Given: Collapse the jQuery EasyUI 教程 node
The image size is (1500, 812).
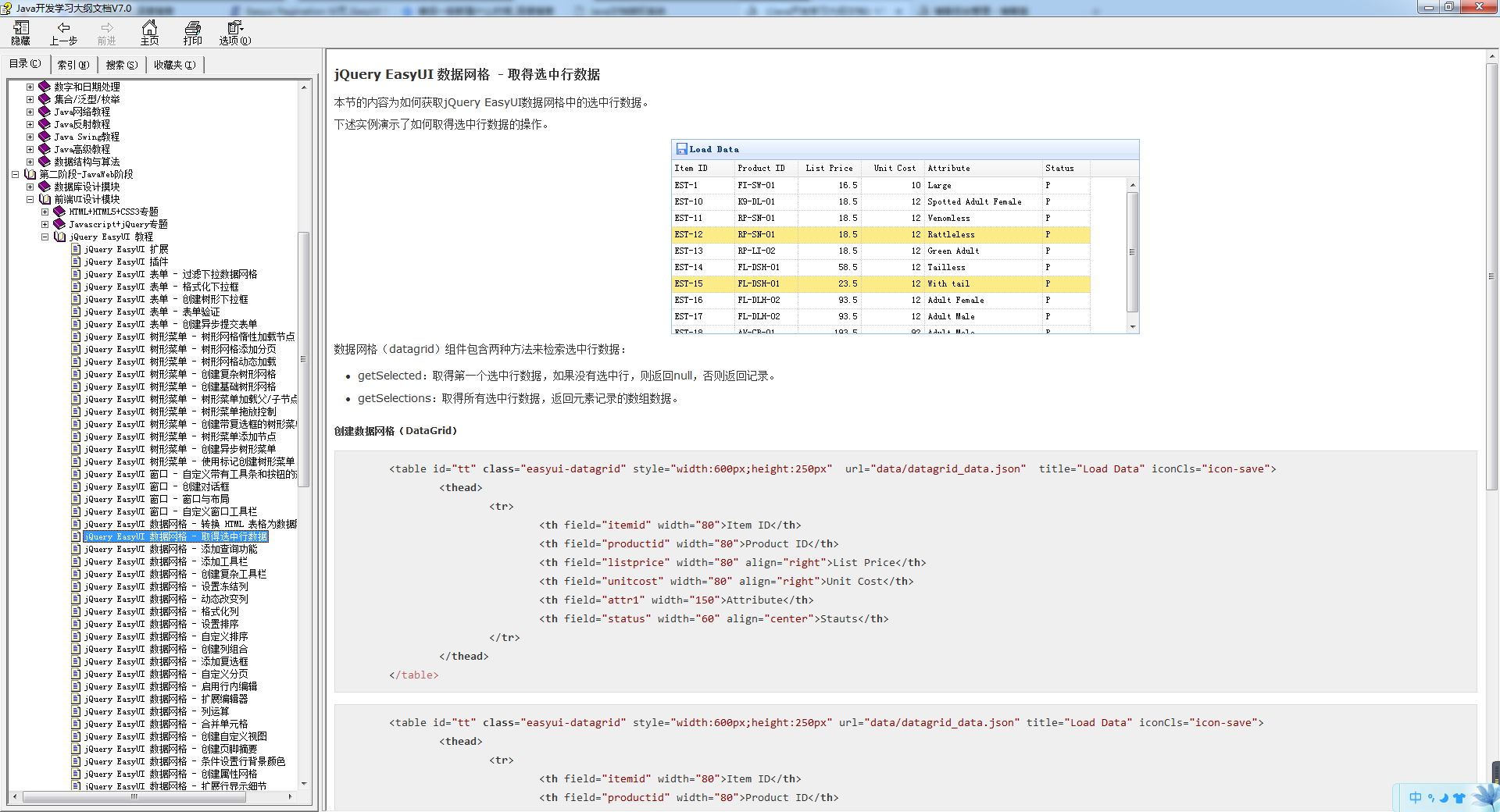Looking at the screenshot, I should click(45, 237).
